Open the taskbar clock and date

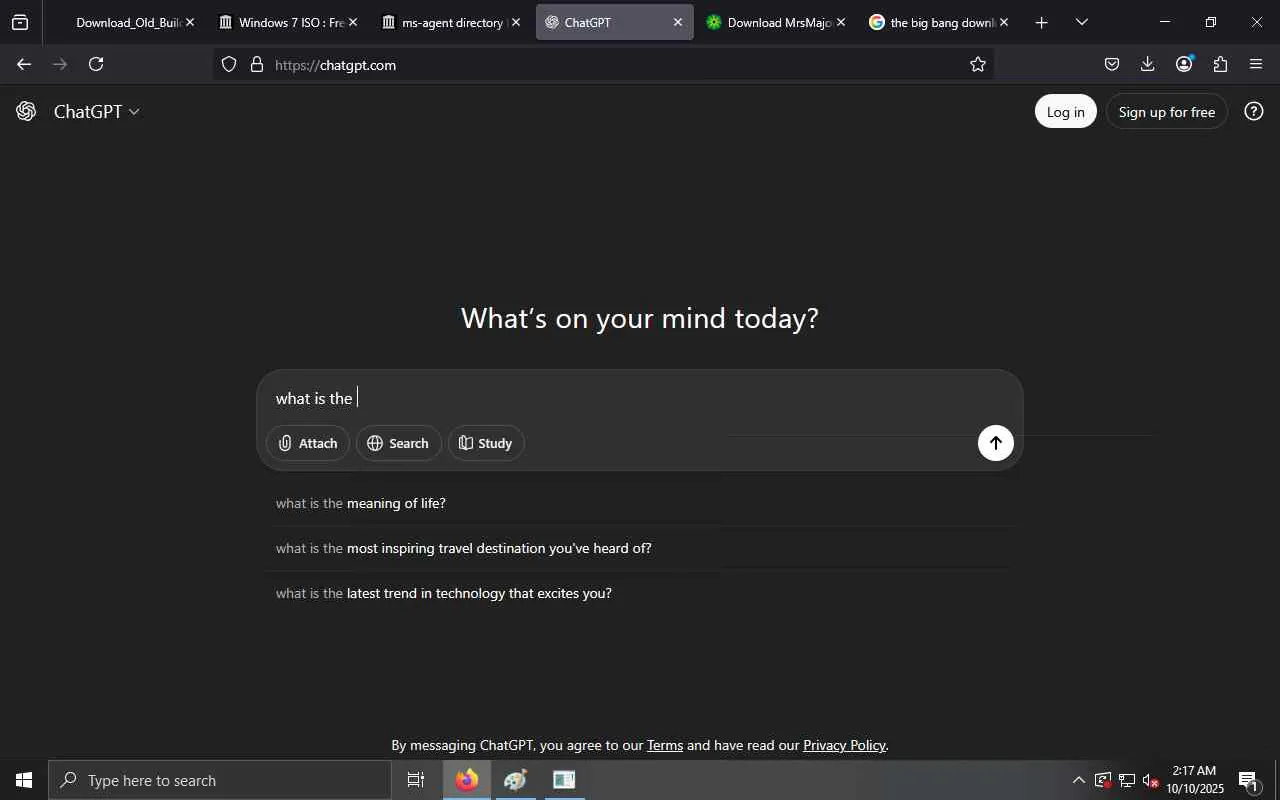pos(1195,780)
